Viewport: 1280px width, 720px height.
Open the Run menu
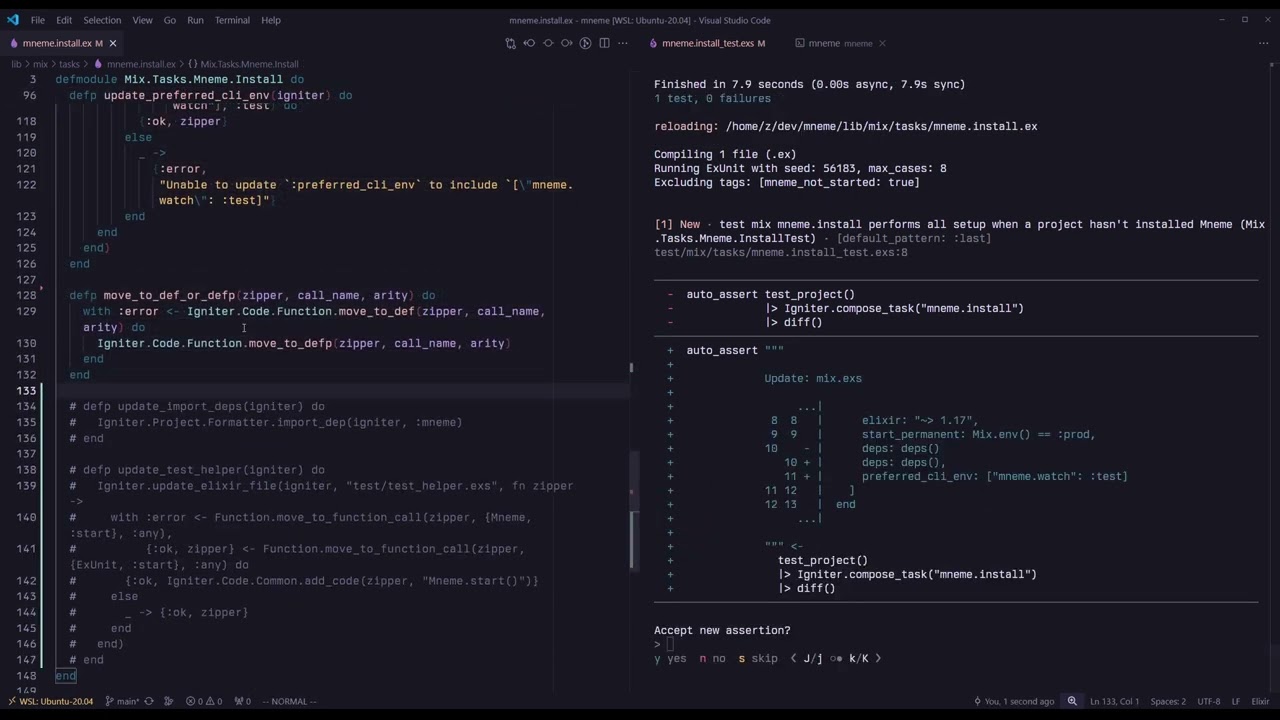tap(195, 20)
